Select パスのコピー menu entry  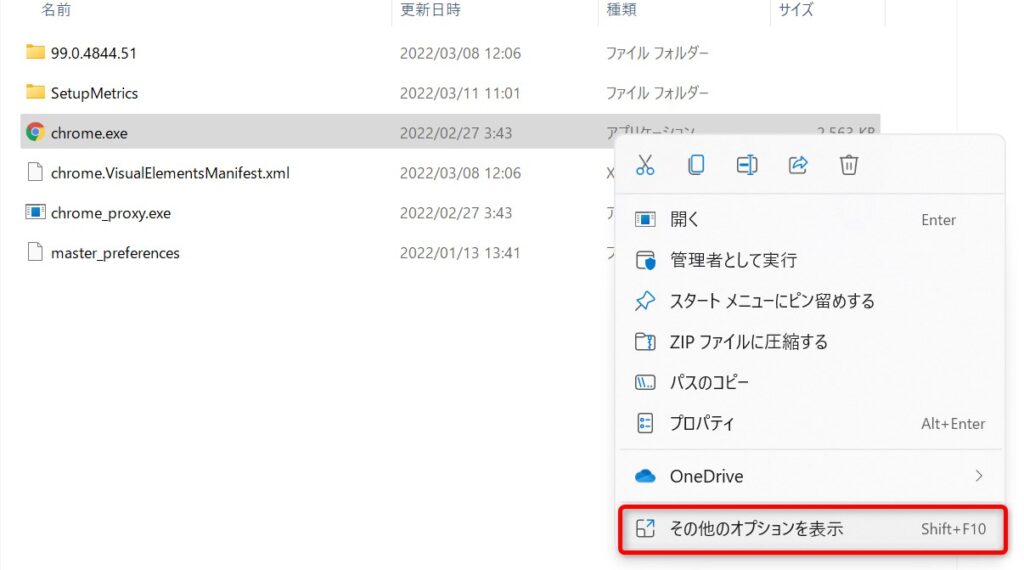(708, 382)
